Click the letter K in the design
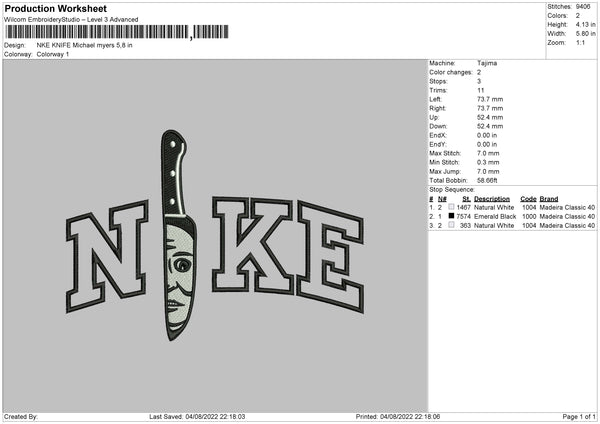 [x=253, y=245]
